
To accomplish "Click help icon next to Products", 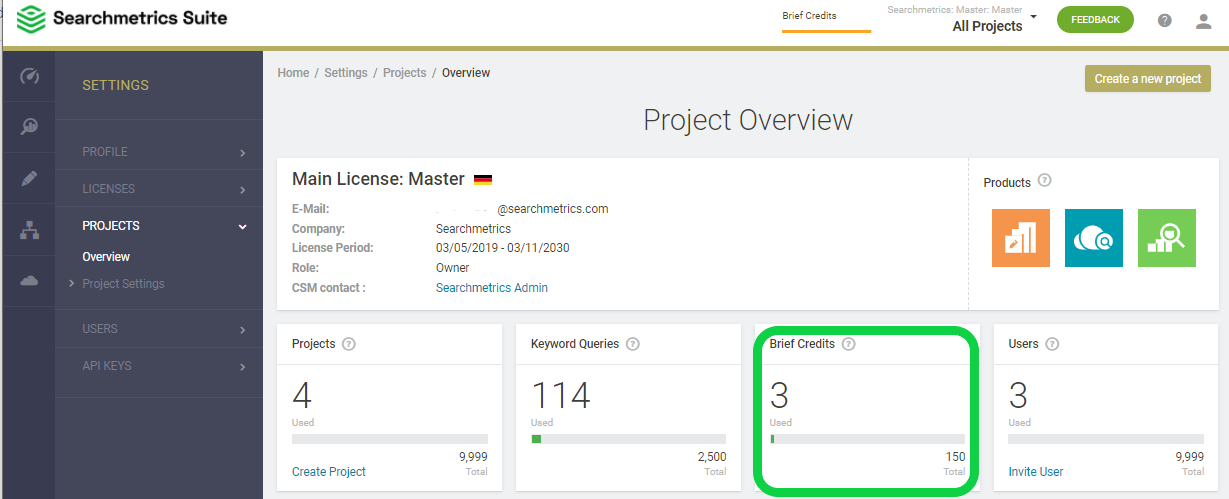I will click(1045, 181).
